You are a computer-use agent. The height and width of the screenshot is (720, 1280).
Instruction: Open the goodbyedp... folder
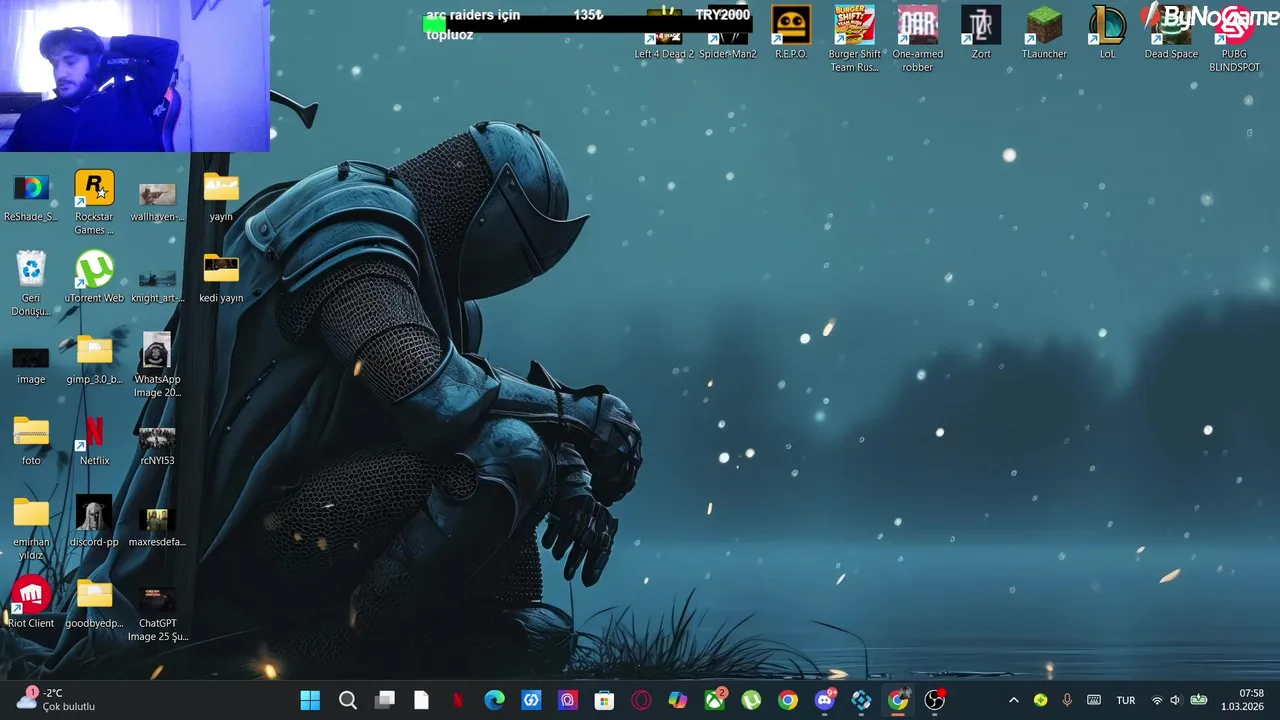(x=94, y=604)
